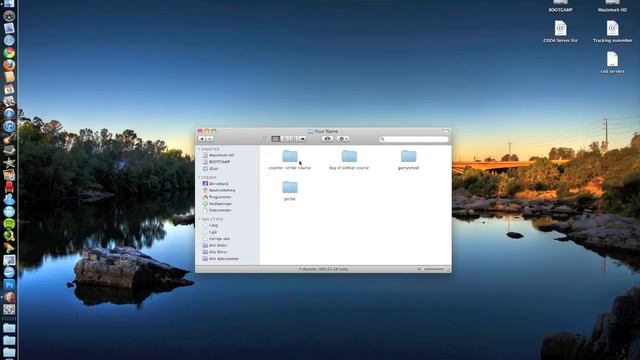Launch GarageBand guitar icon in Dock

coord(9,138)
